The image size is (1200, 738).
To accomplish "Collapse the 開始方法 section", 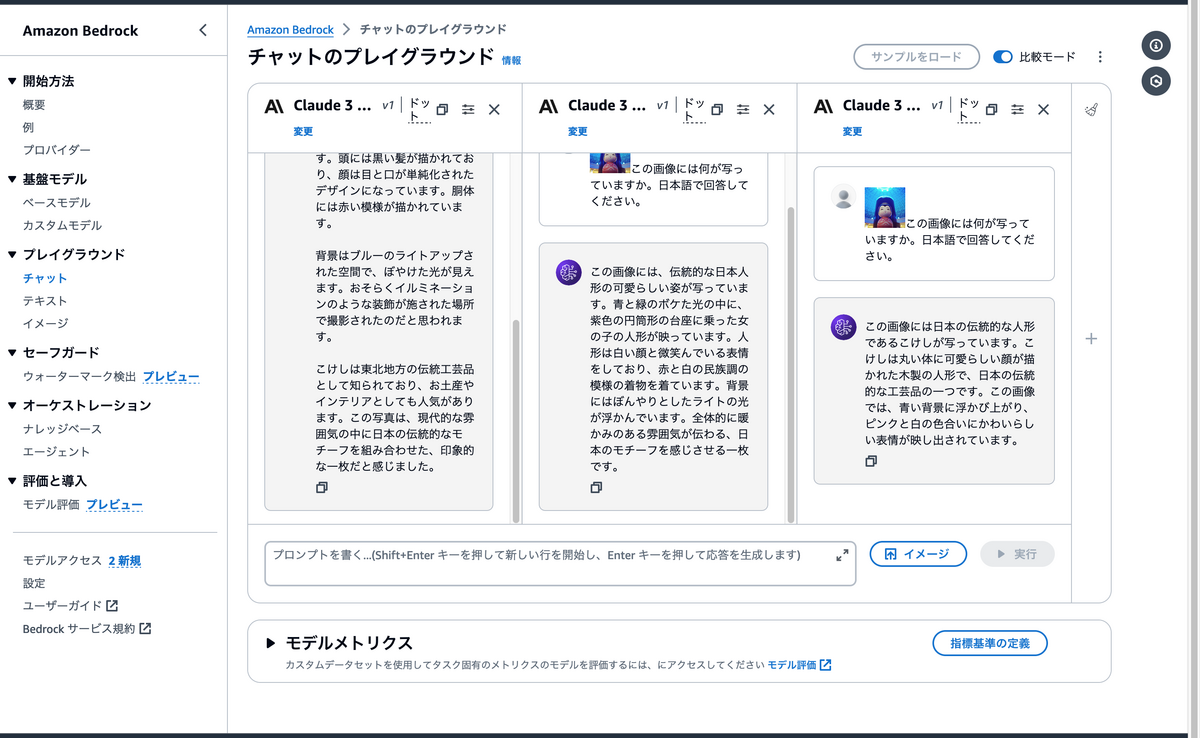I will 12,81.
